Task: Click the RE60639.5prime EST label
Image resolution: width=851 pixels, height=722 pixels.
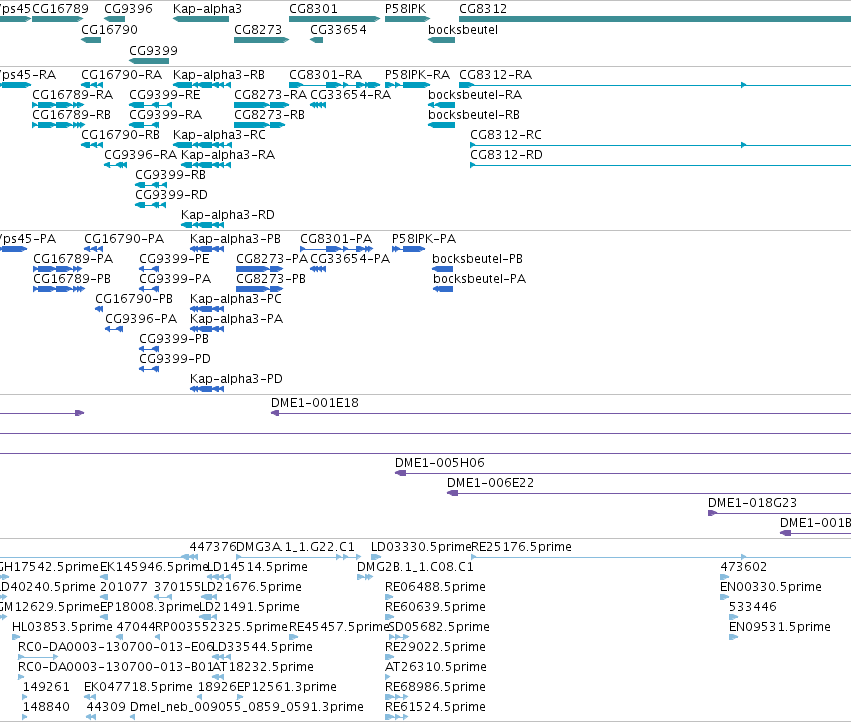Action: pyautogui.click(x=435, y=606)
